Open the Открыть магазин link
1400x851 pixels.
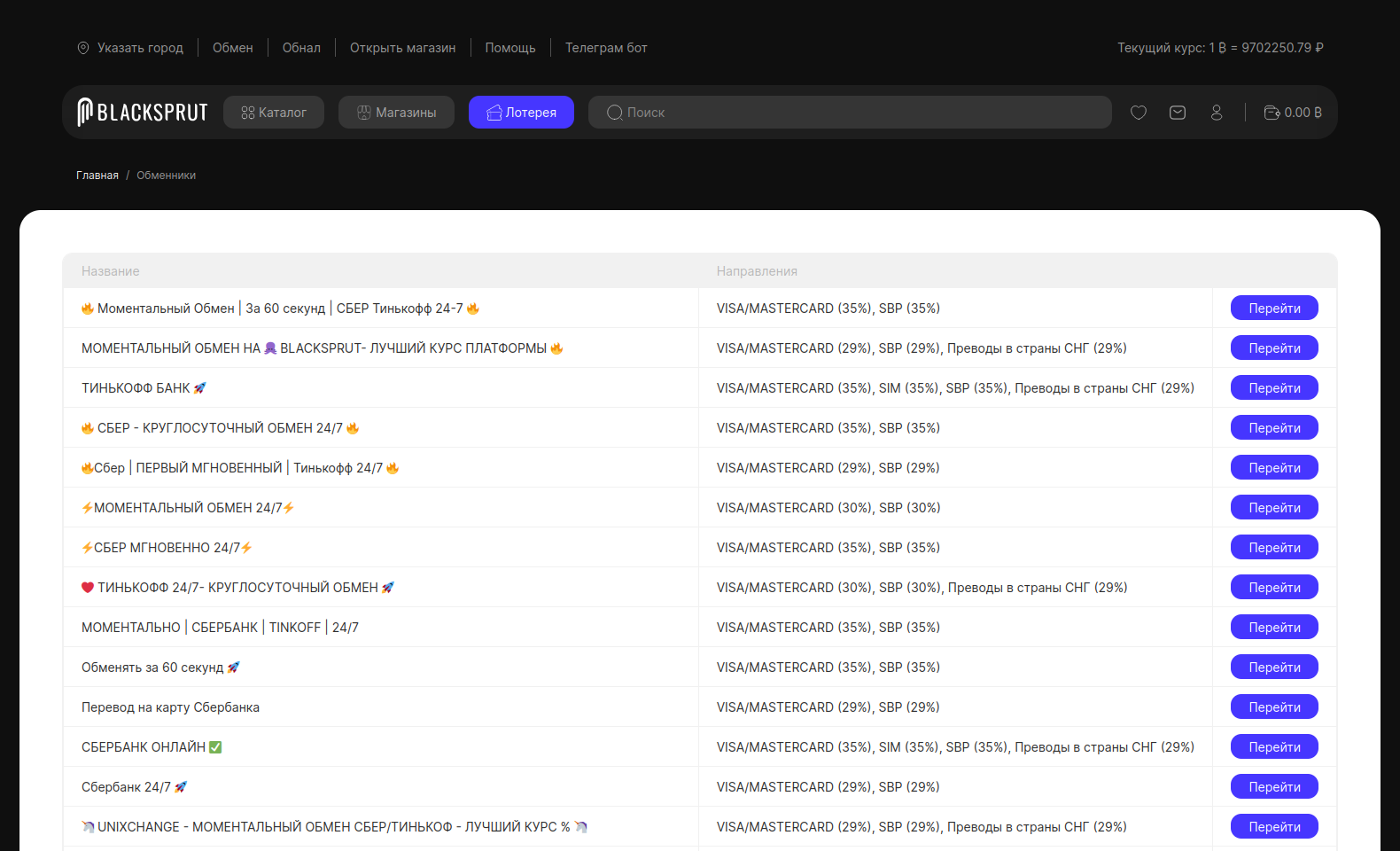pos(402,48)
